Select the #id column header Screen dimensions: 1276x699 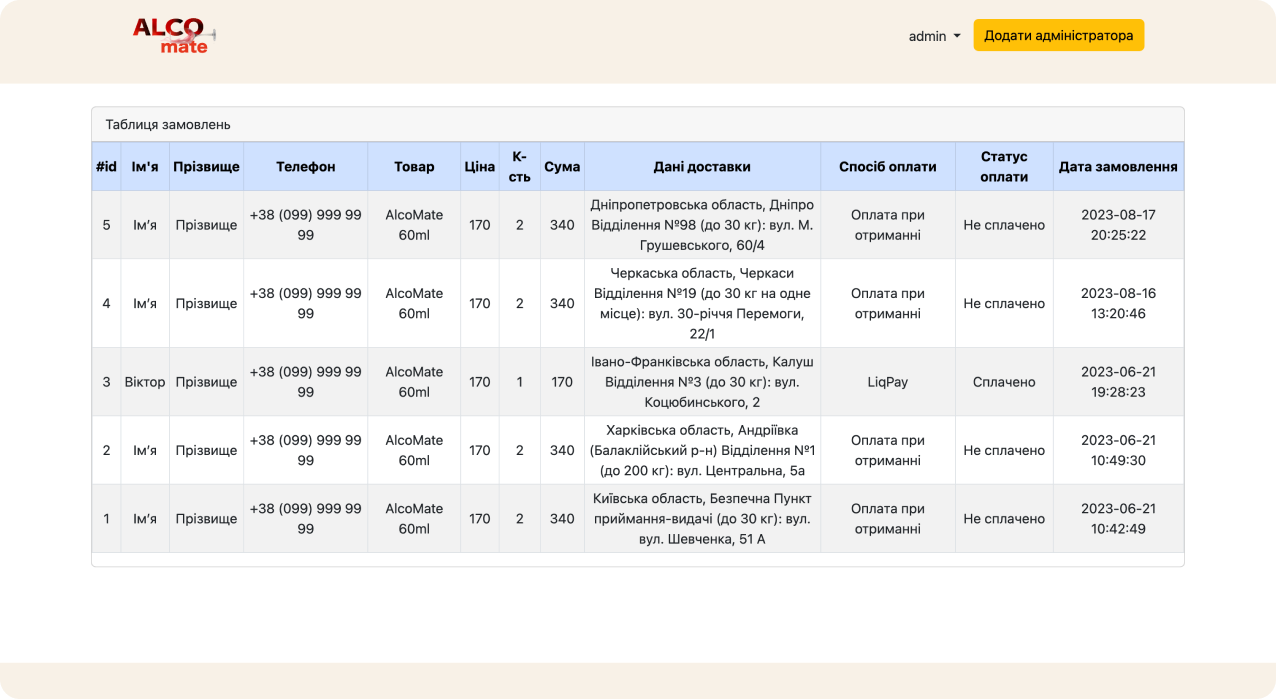pos(106,167)
